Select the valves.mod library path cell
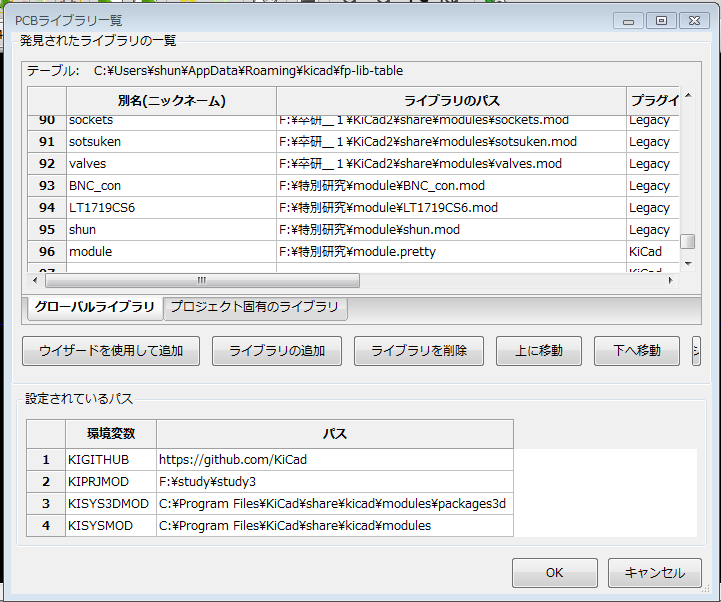The image size is (721, 602). pos(452,164)
